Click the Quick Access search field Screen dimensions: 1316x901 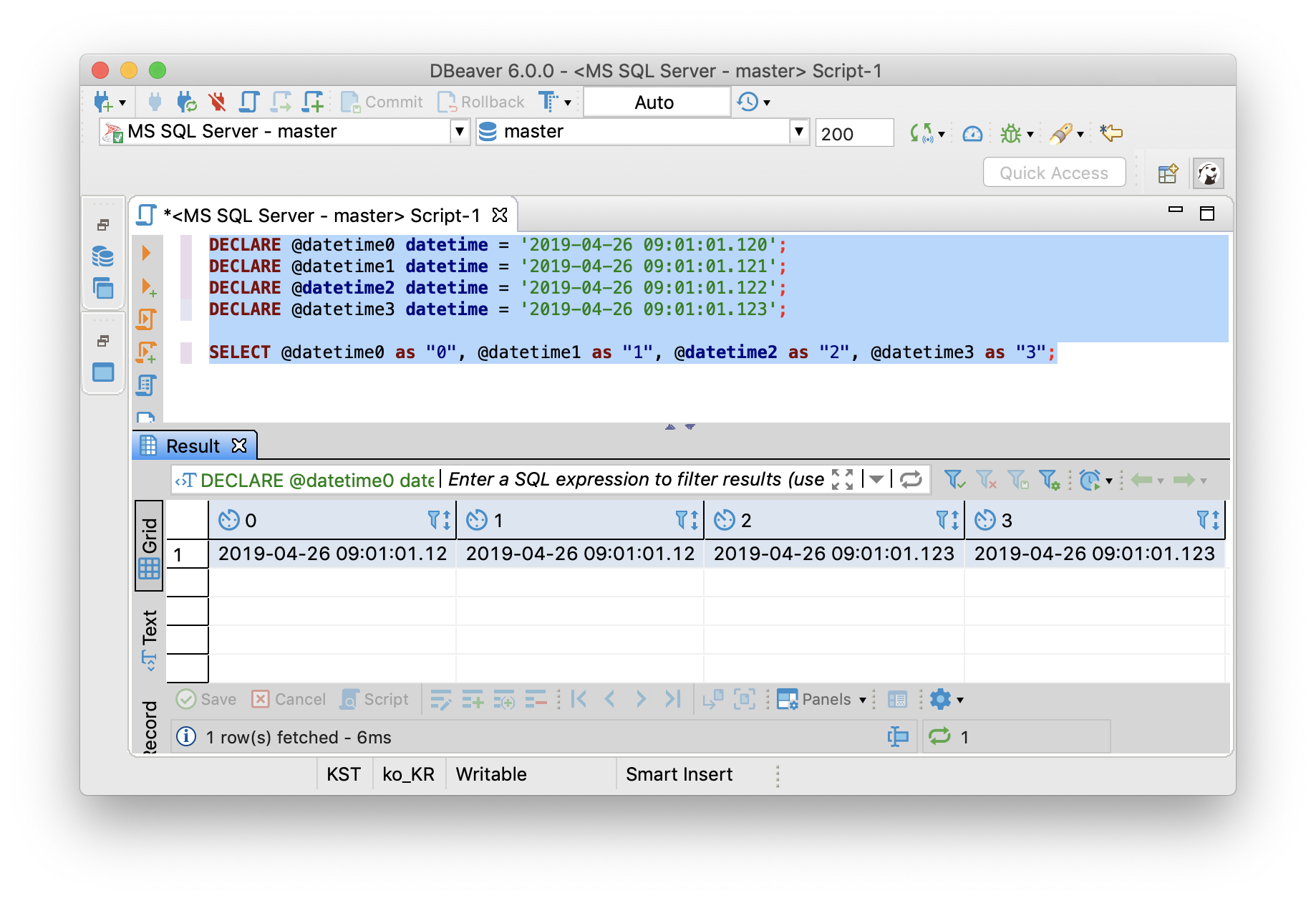click(1054, 173)
